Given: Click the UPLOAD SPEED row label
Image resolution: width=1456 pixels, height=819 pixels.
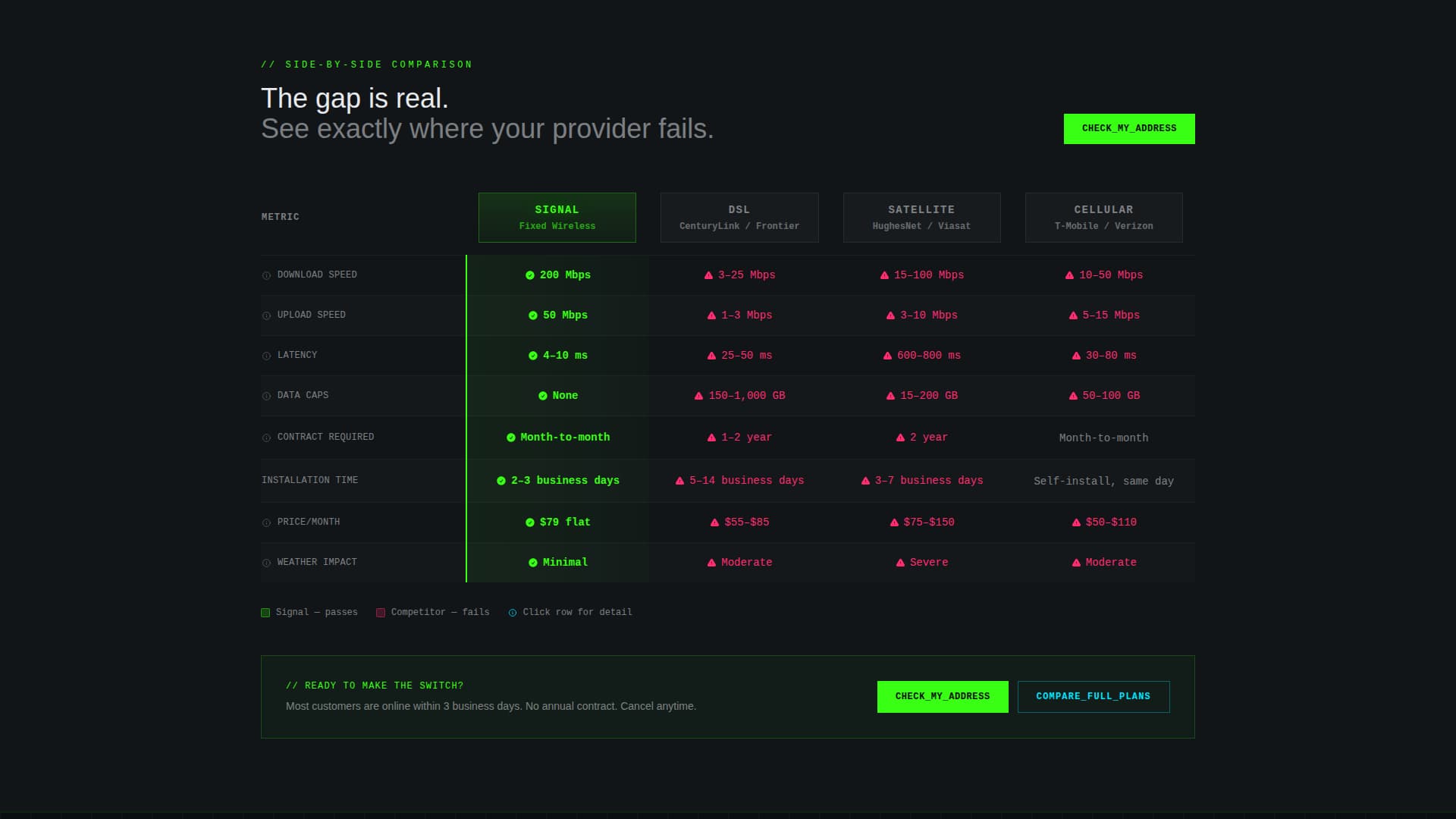Looking at the screenshot, I should point(312,315).
